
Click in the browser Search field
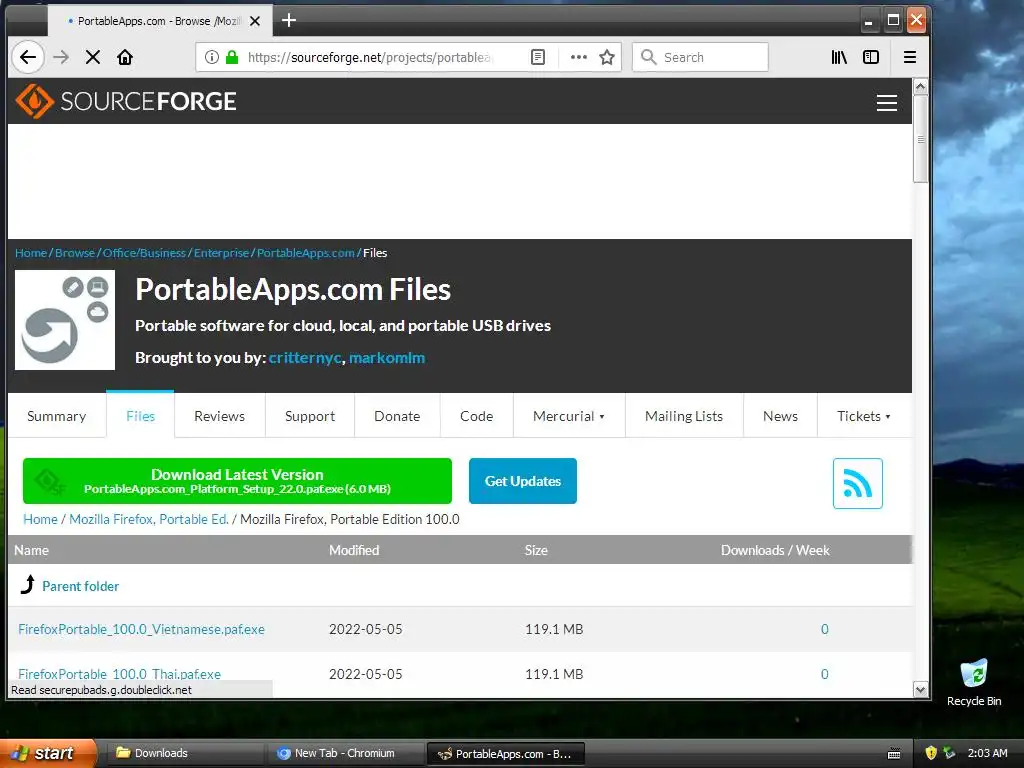click(700, 57)
